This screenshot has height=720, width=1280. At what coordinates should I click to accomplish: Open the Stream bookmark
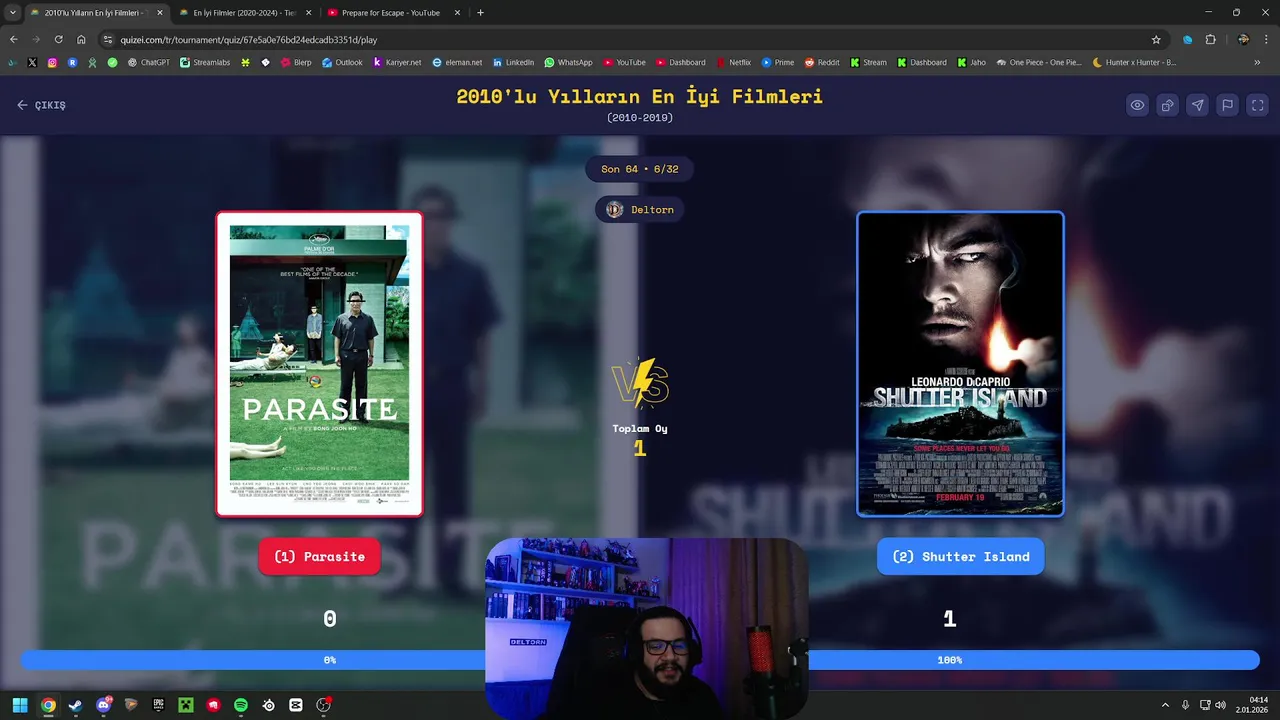(x=868, y=62)
